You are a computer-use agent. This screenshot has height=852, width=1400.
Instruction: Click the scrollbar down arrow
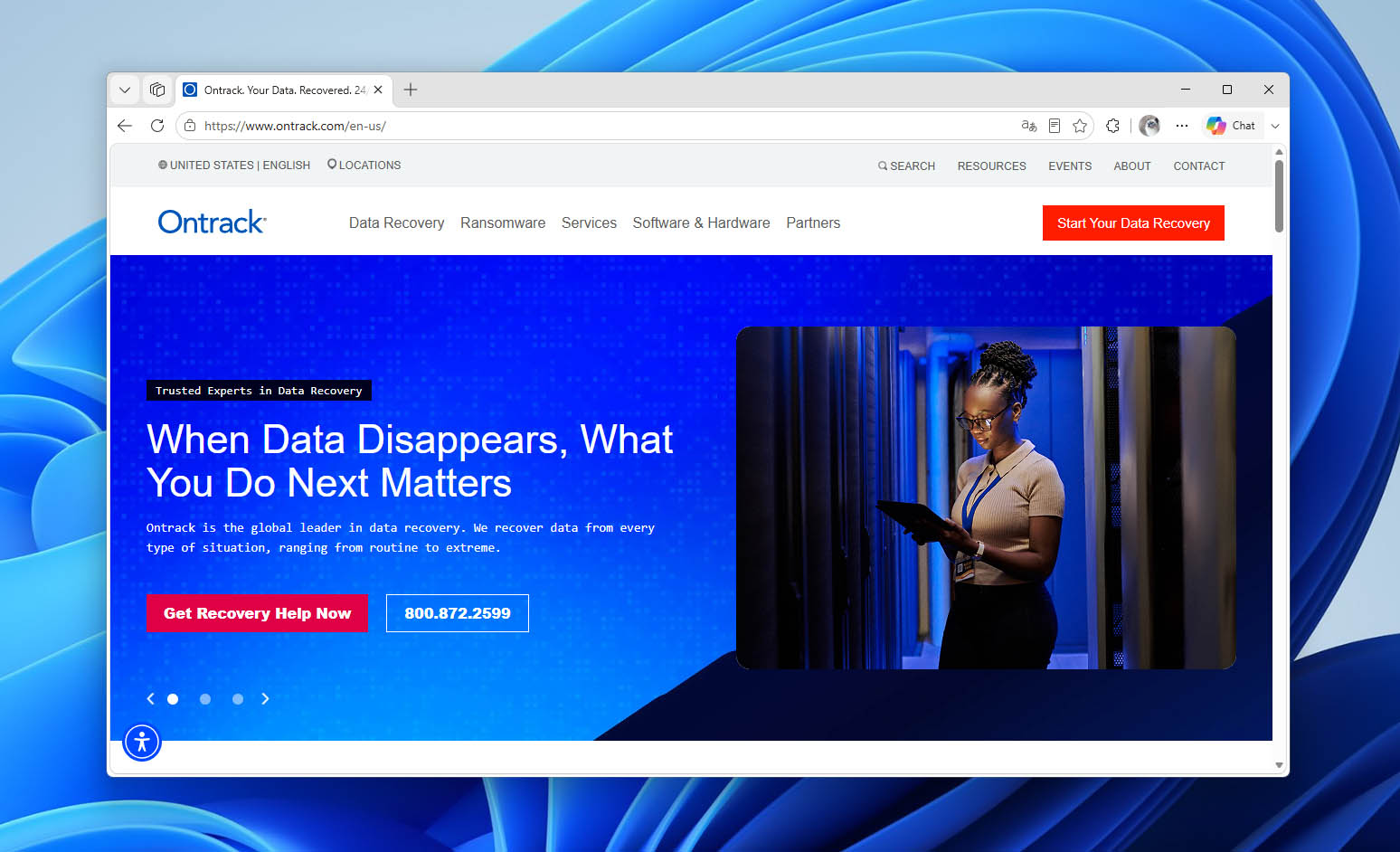point(1279,765)
